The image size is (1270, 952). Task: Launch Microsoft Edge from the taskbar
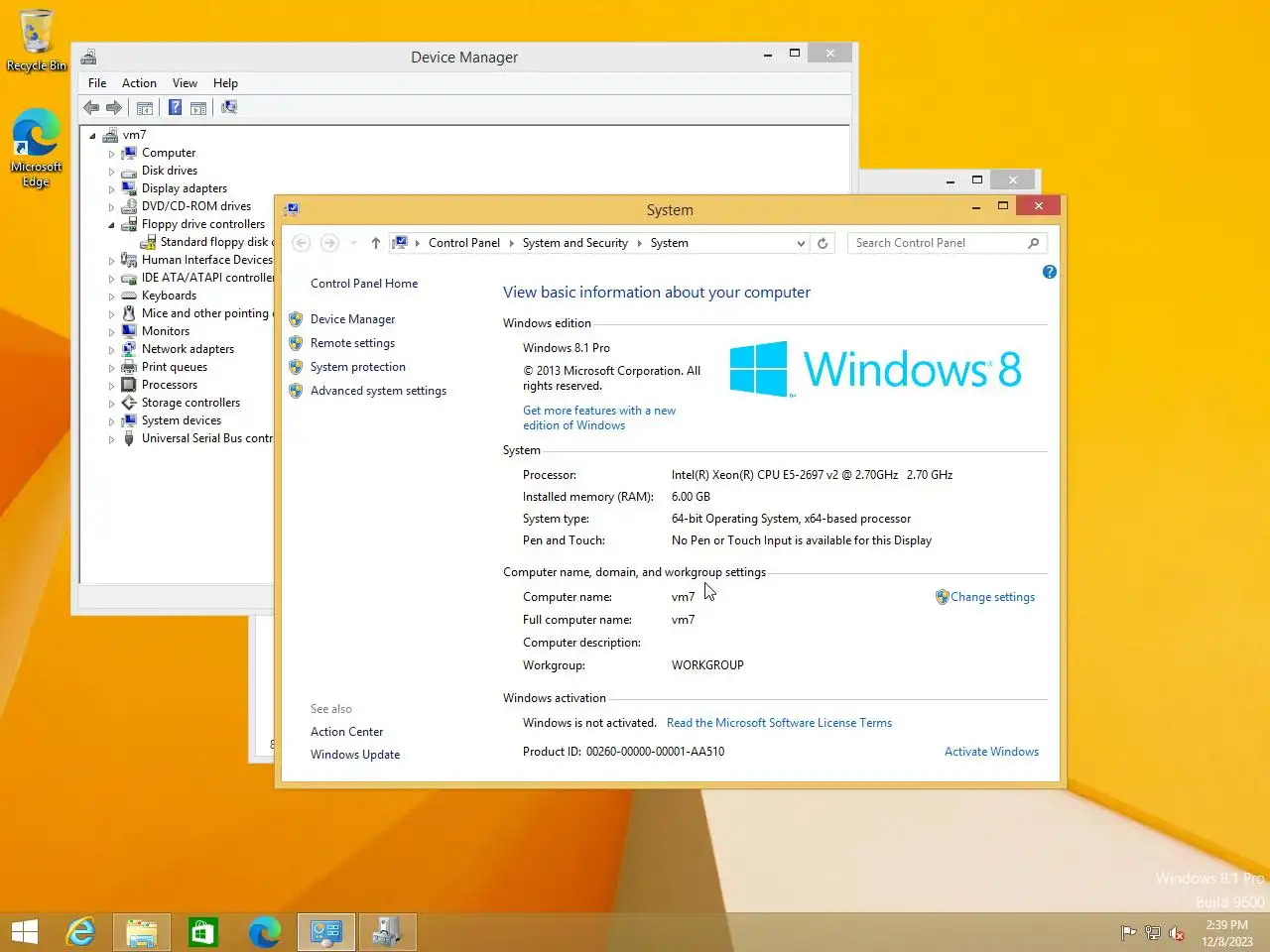point(265,932)
